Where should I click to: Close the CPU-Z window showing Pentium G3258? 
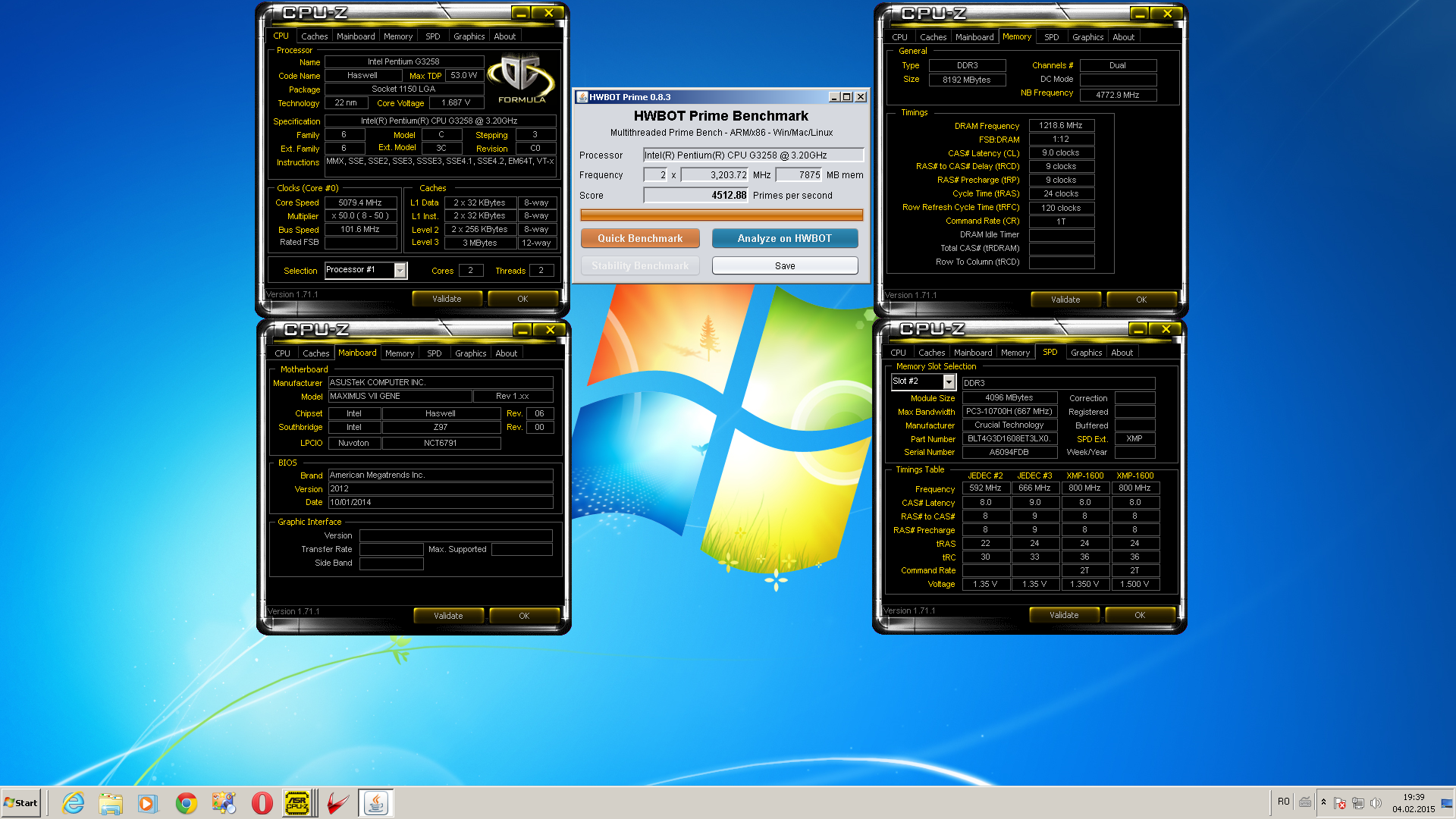click(x=549, y=13)
